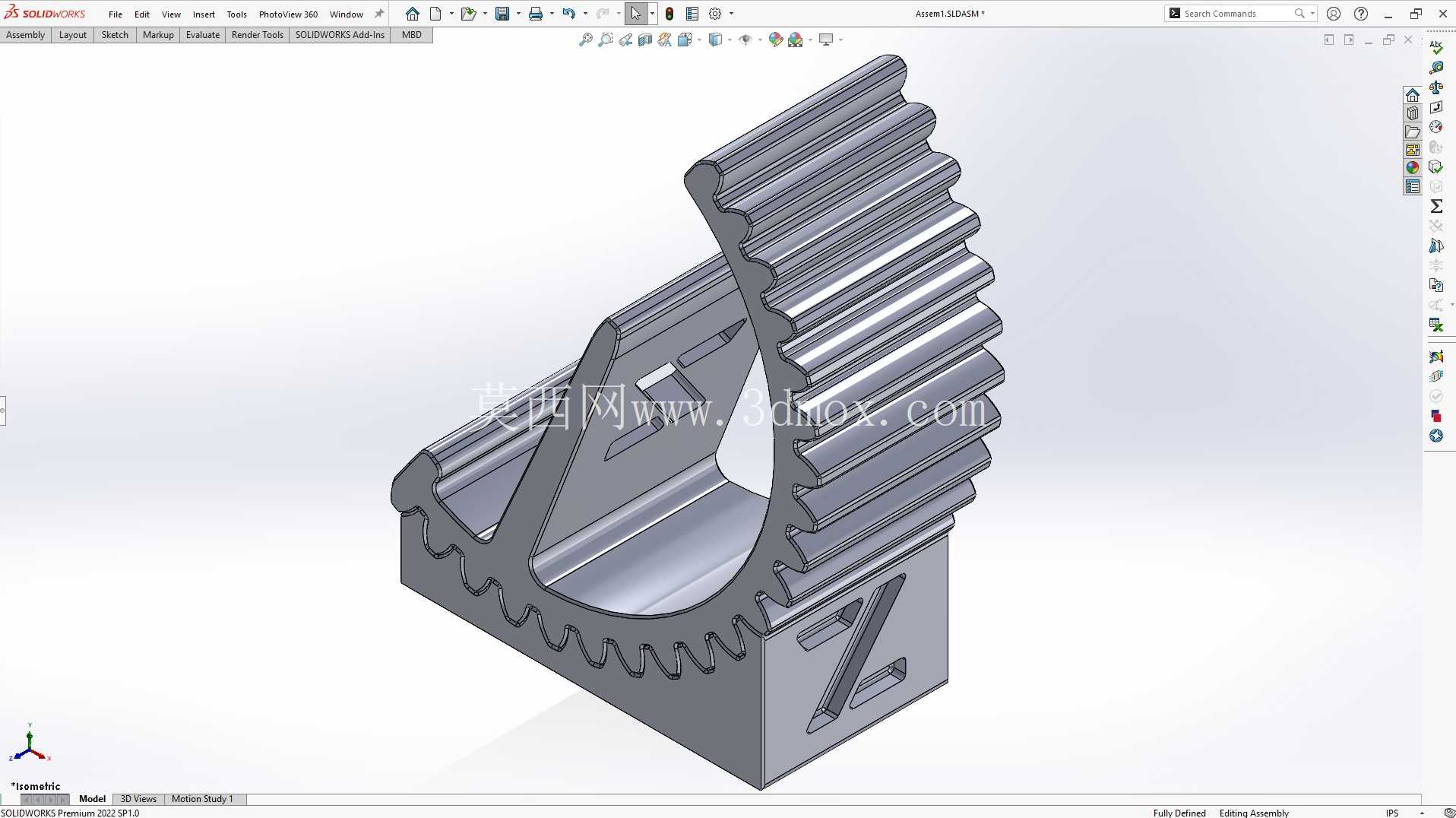Enable the Section View tool

[645, 40]
